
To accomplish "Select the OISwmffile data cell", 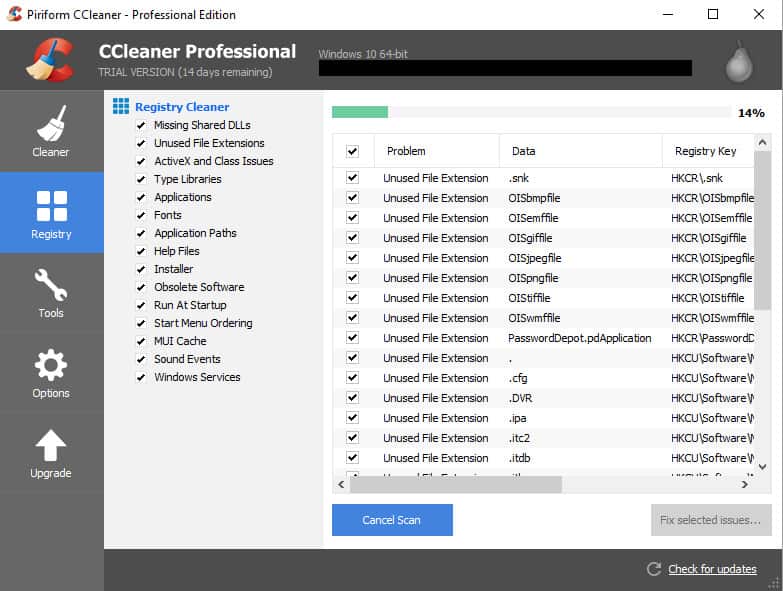I will click(534, 318).
